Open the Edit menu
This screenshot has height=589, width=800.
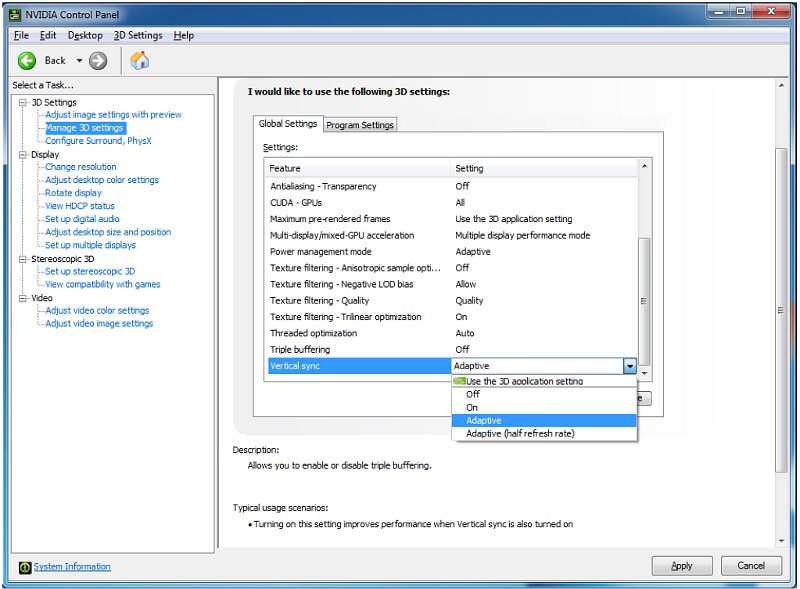click(48, 35)
